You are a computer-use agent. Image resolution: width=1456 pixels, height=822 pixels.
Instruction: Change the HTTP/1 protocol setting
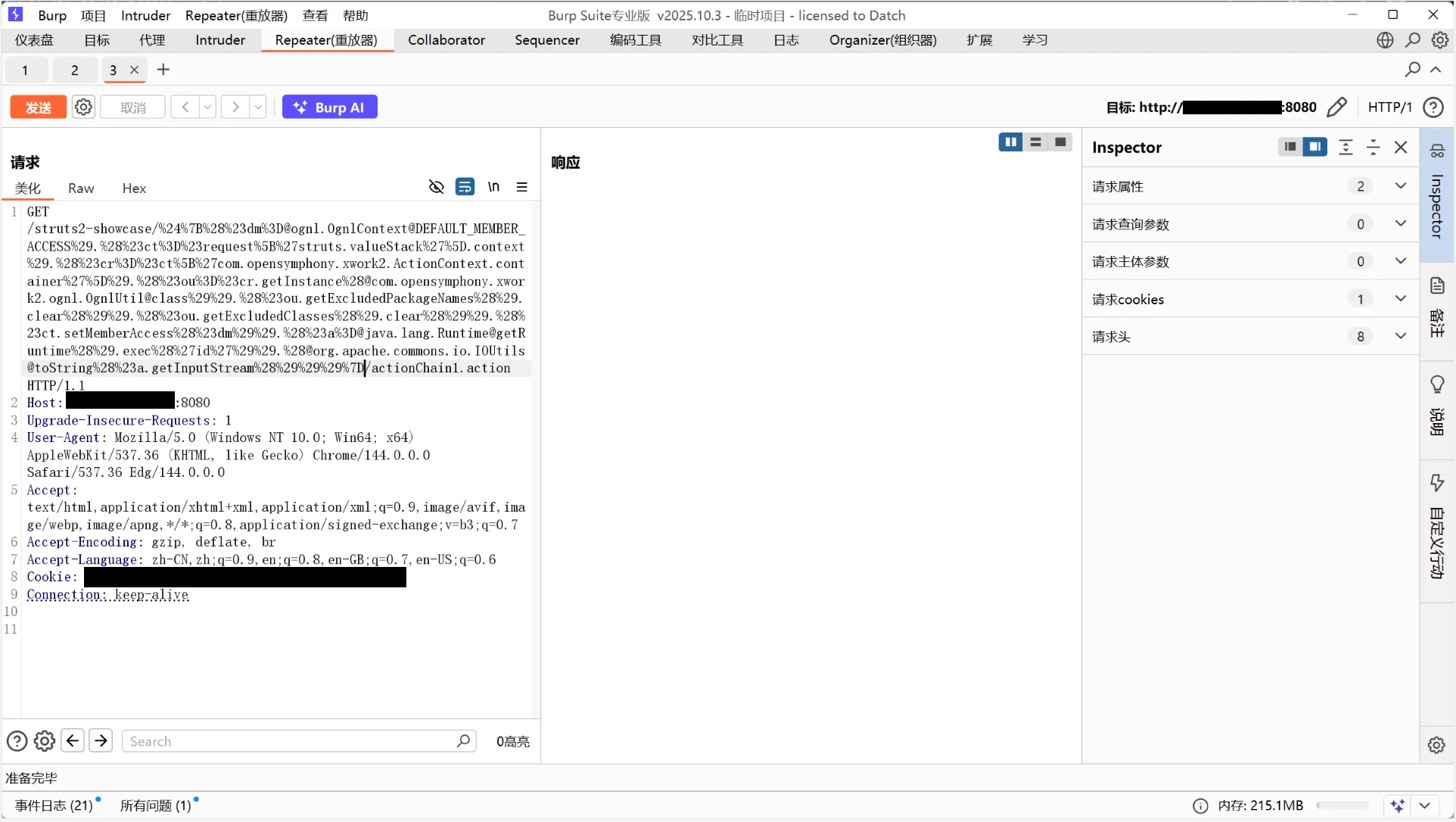click(x=1389, y=107)
